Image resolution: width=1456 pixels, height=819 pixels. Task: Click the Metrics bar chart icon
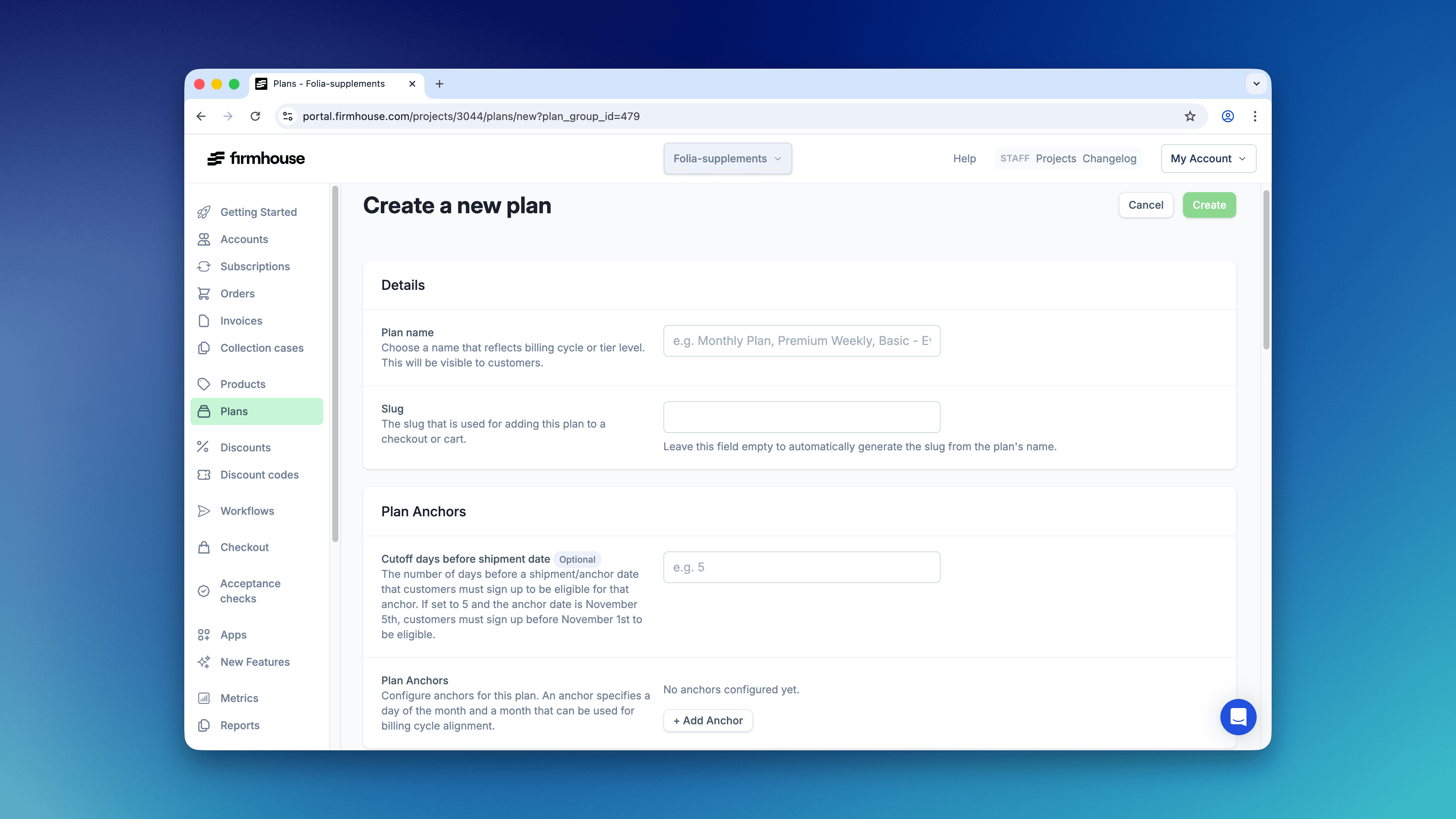point(204,698)
